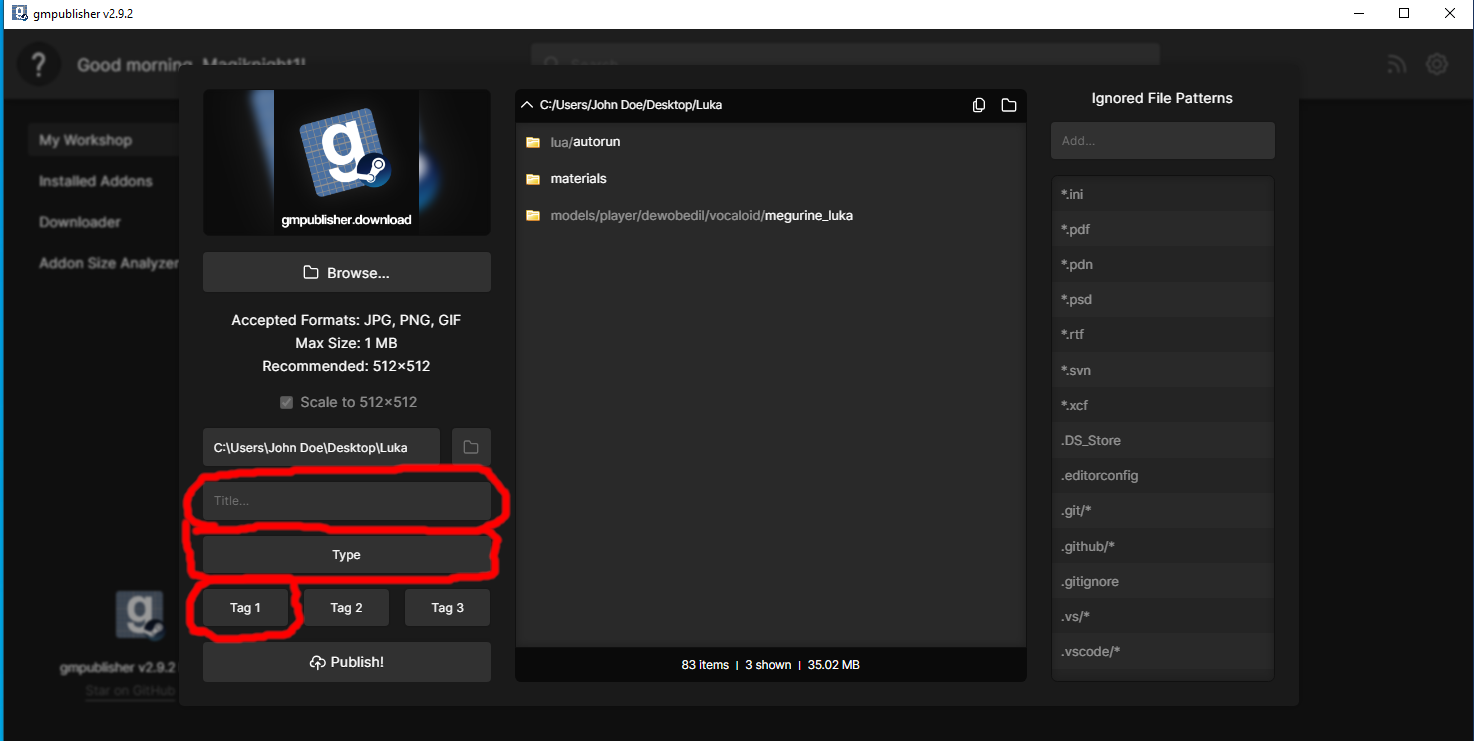Screen dimensions: 1474x741
Task: Click the Ignored File Patterns heading
Action: pyautogui.click(x=1162, y=98)
